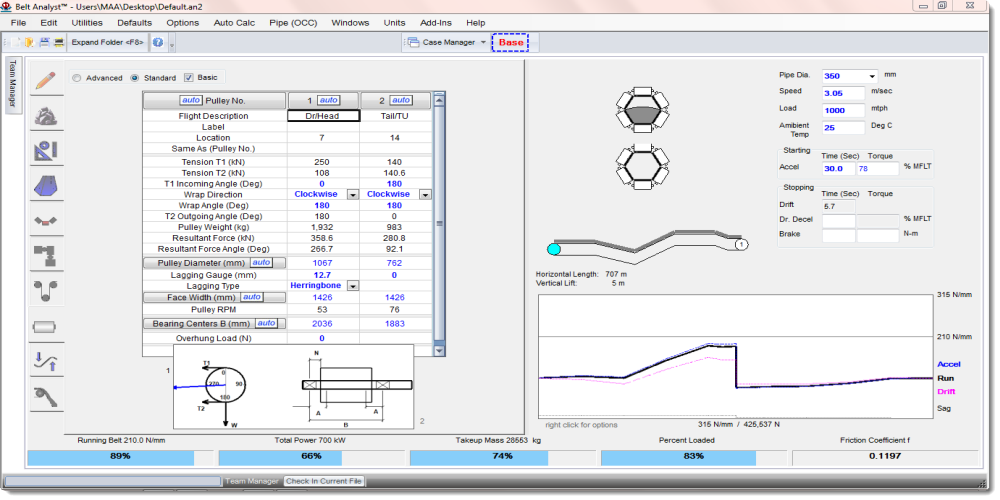Click the Case Manager windows icon

click(413, 42)
